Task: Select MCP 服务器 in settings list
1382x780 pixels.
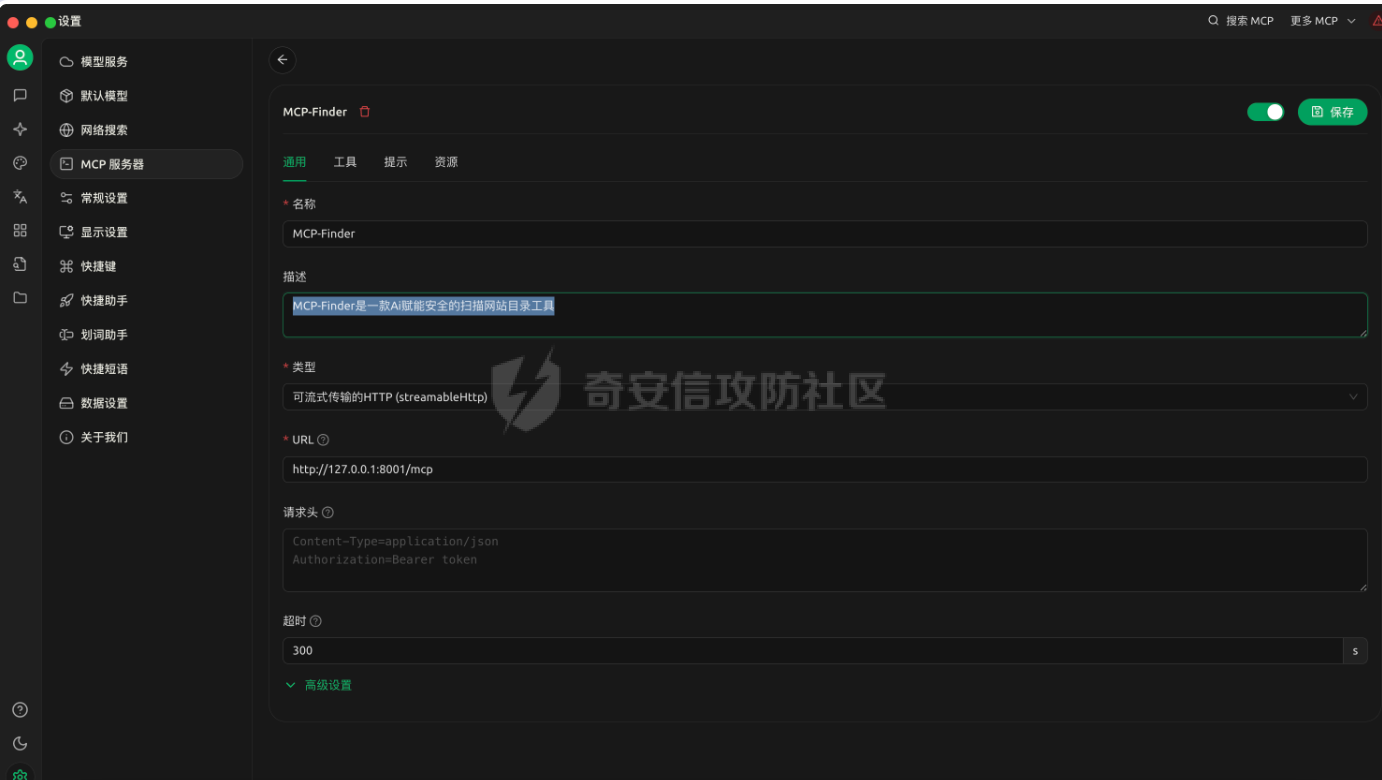Action: [x=146, y=164]
